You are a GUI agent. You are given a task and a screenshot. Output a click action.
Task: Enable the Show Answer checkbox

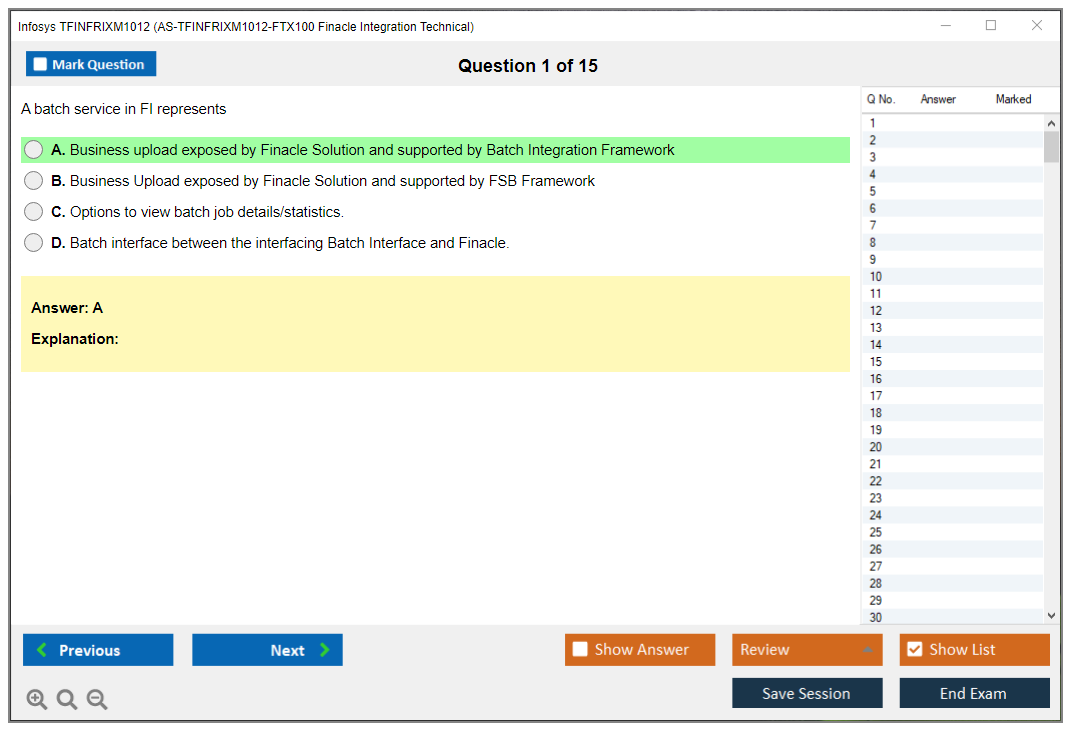coord(581,650)
